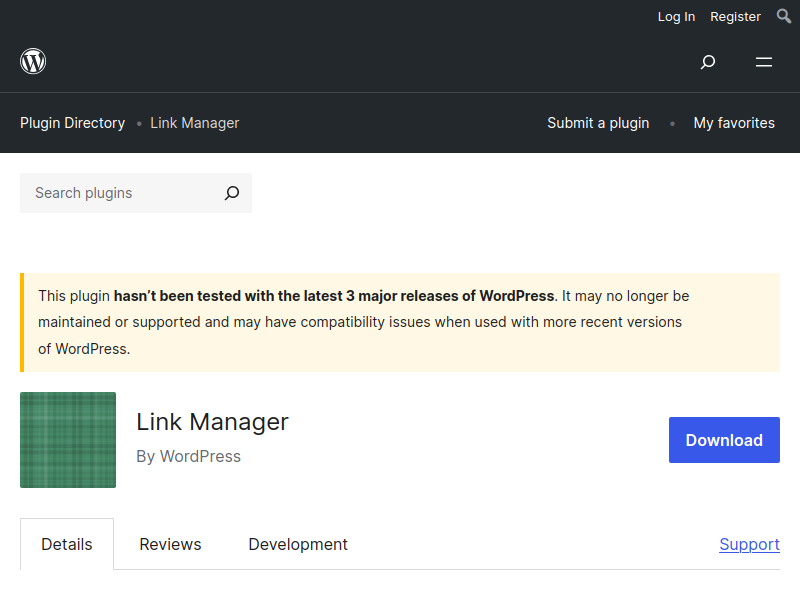
Task: Click the WordPress logo icon
Action: (x=33, y=61)
